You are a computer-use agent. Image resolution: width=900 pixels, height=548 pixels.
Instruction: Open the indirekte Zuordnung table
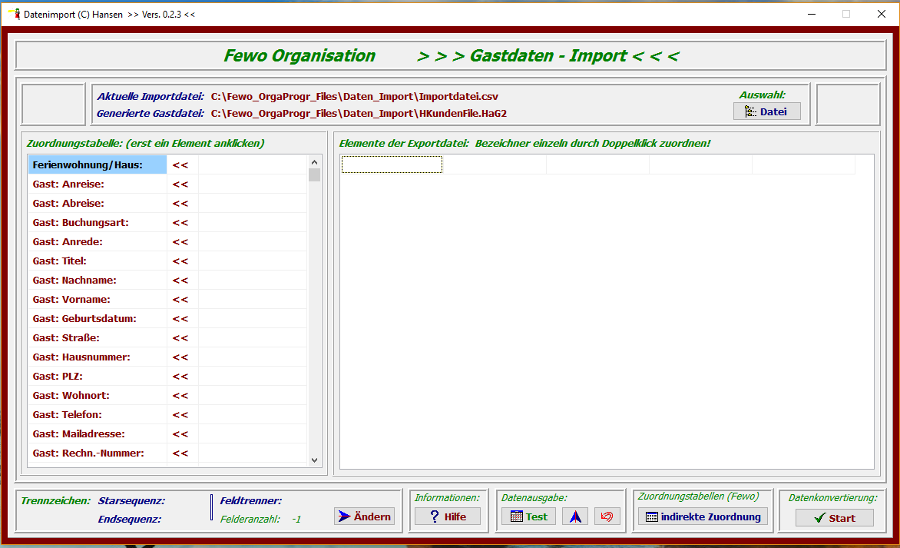coord(703,517)
